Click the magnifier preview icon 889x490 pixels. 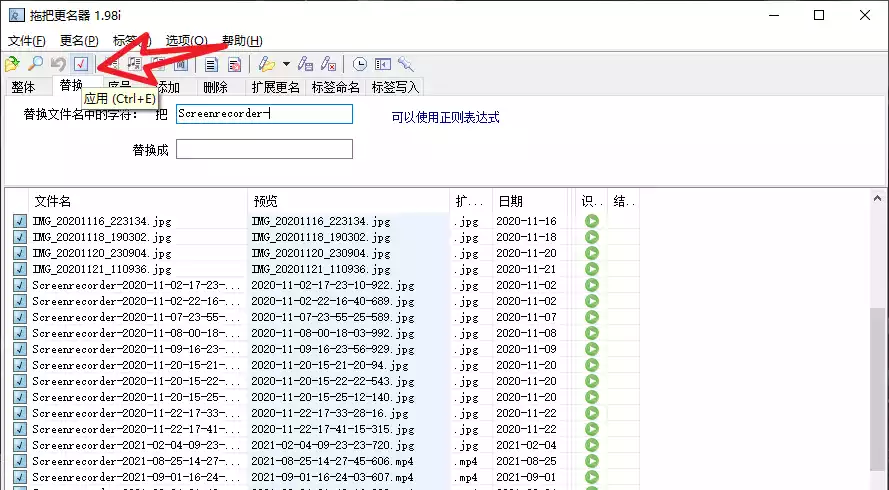[35, 64]
